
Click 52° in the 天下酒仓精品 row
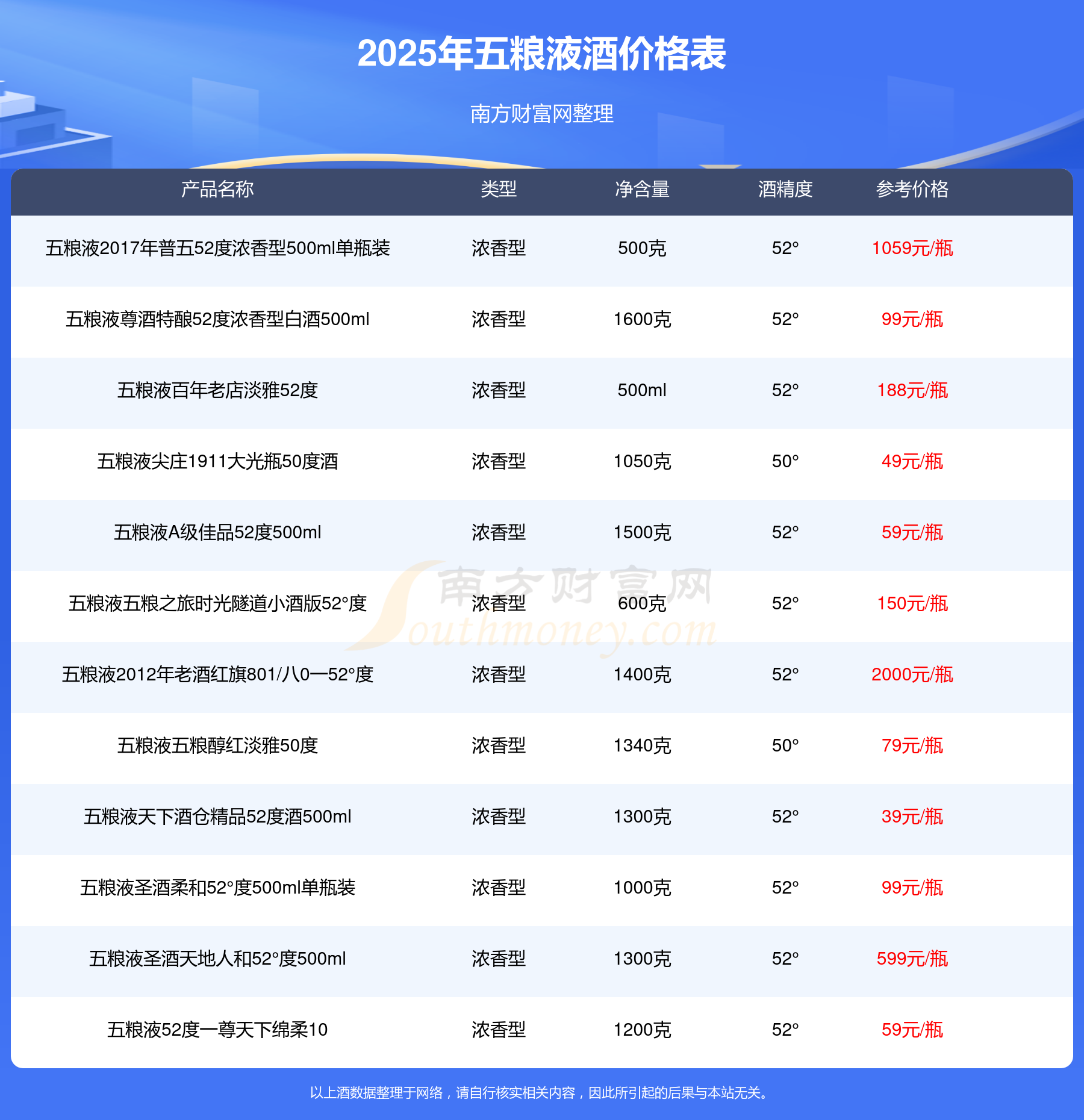click(x=785, y=817)
